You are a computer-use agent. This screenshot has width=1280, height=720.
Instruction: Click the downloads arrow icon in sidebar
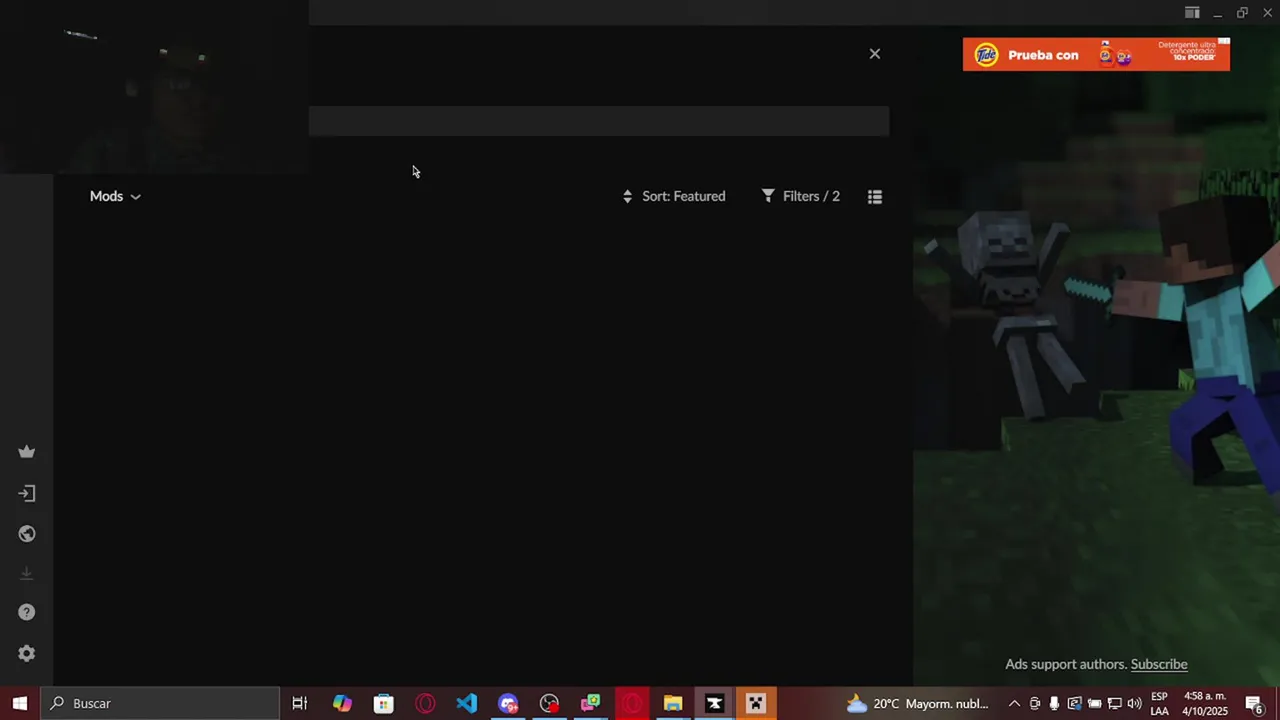coord(27,573)
